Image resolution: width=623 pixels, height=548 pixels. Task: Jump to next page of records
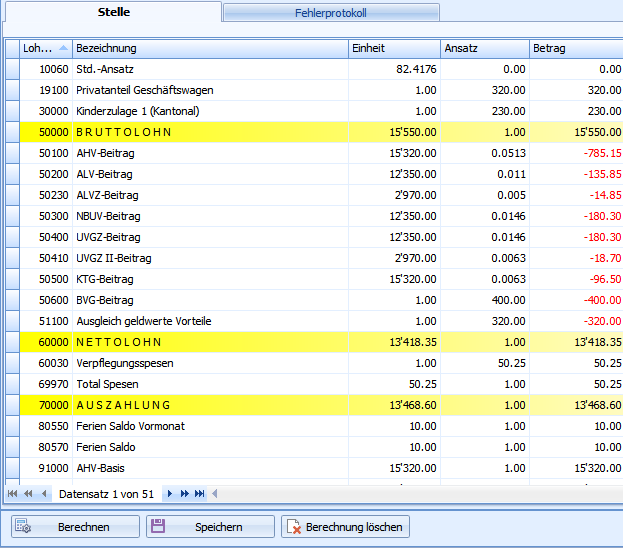point(185,494)
